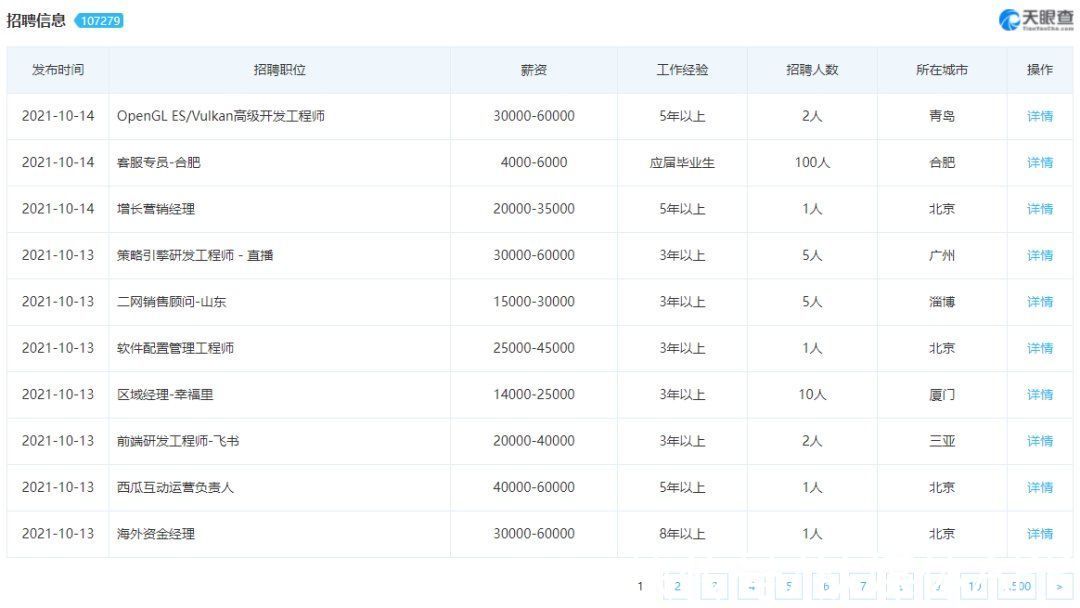Go to page 2 of results
This screenshot has width=1080, height=608.
pos(677,587)
